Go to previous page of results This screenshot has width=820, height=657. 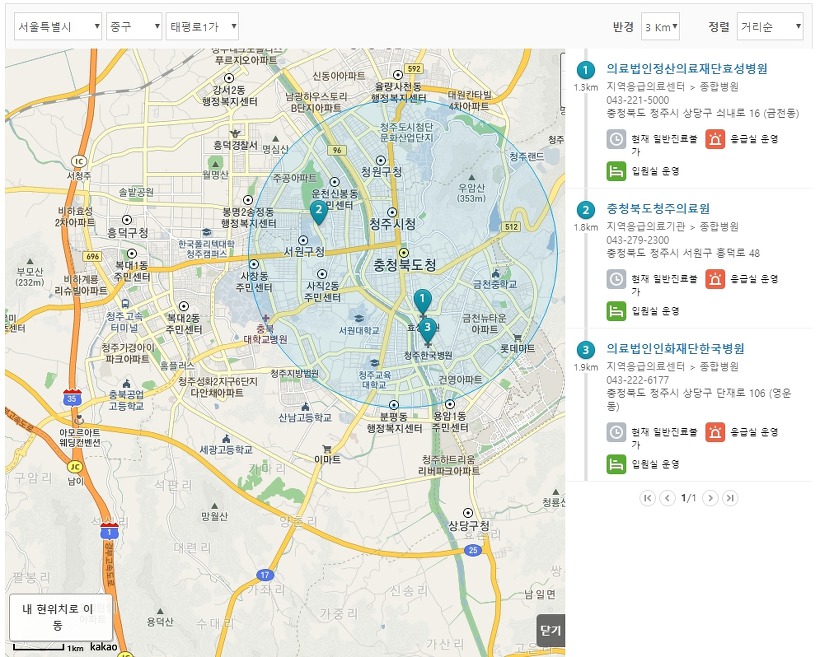[x=667, y=498]
